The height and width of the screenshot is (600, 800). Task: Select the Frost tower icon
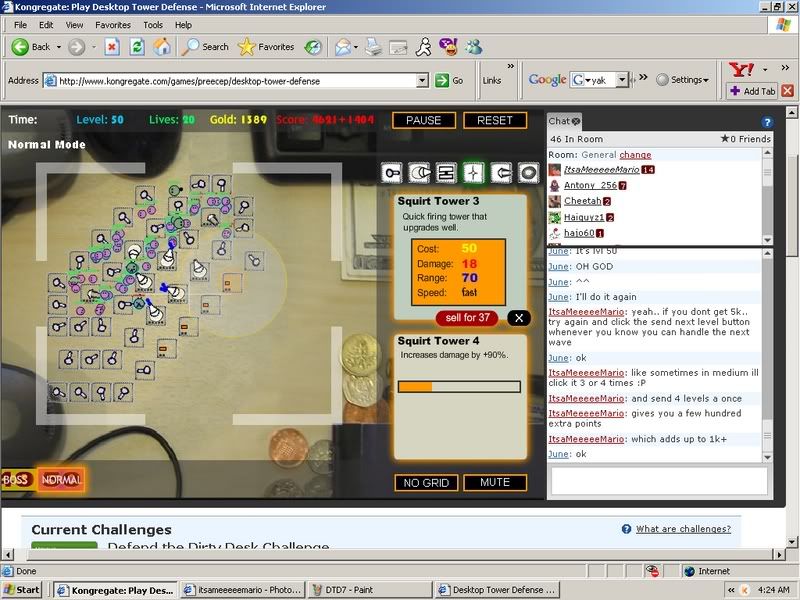point(501,173)
